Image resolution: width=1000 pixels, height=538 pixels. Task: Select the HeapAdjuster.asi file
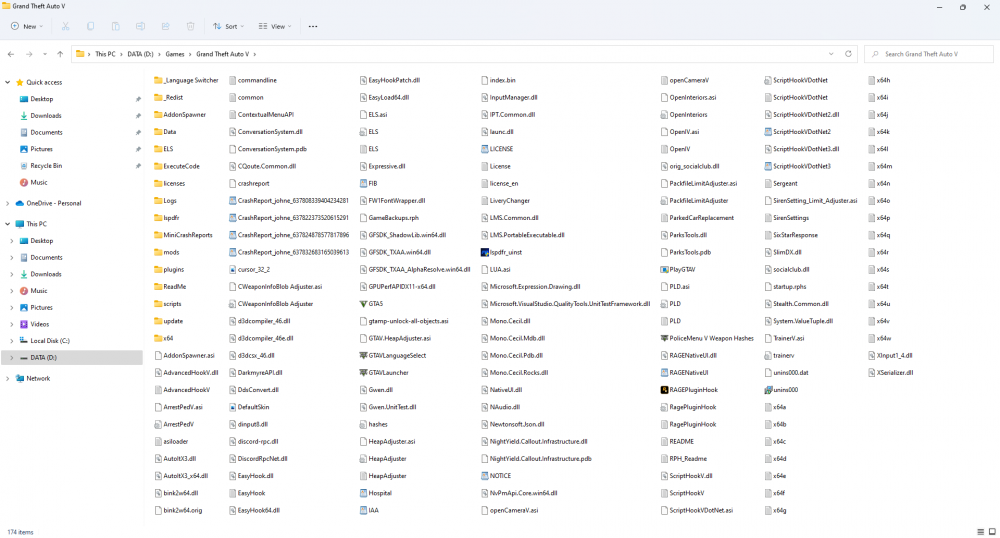coord(387,442)
